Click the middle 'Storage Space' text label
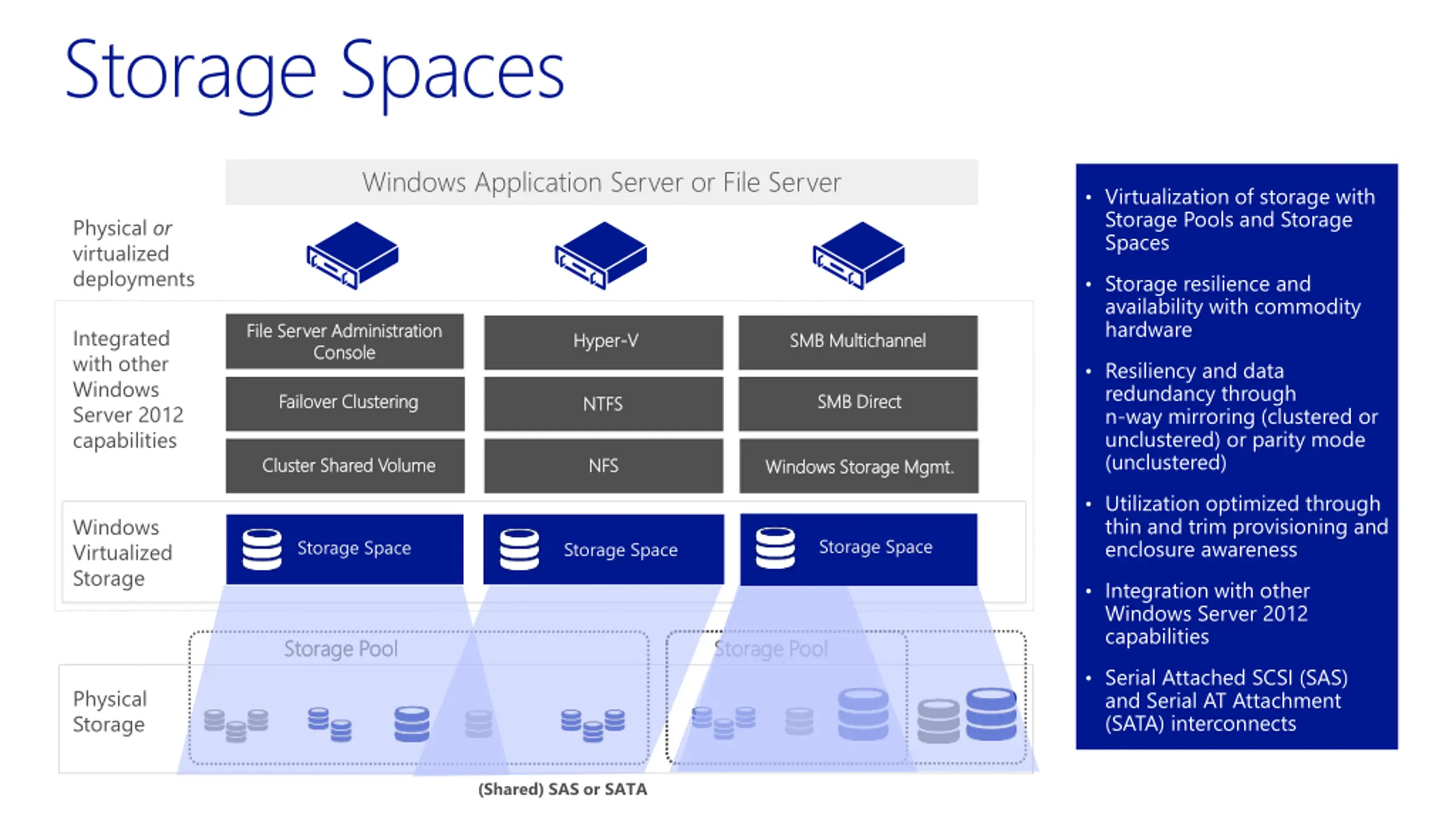Screen dimensions: 1456x819 621,550
